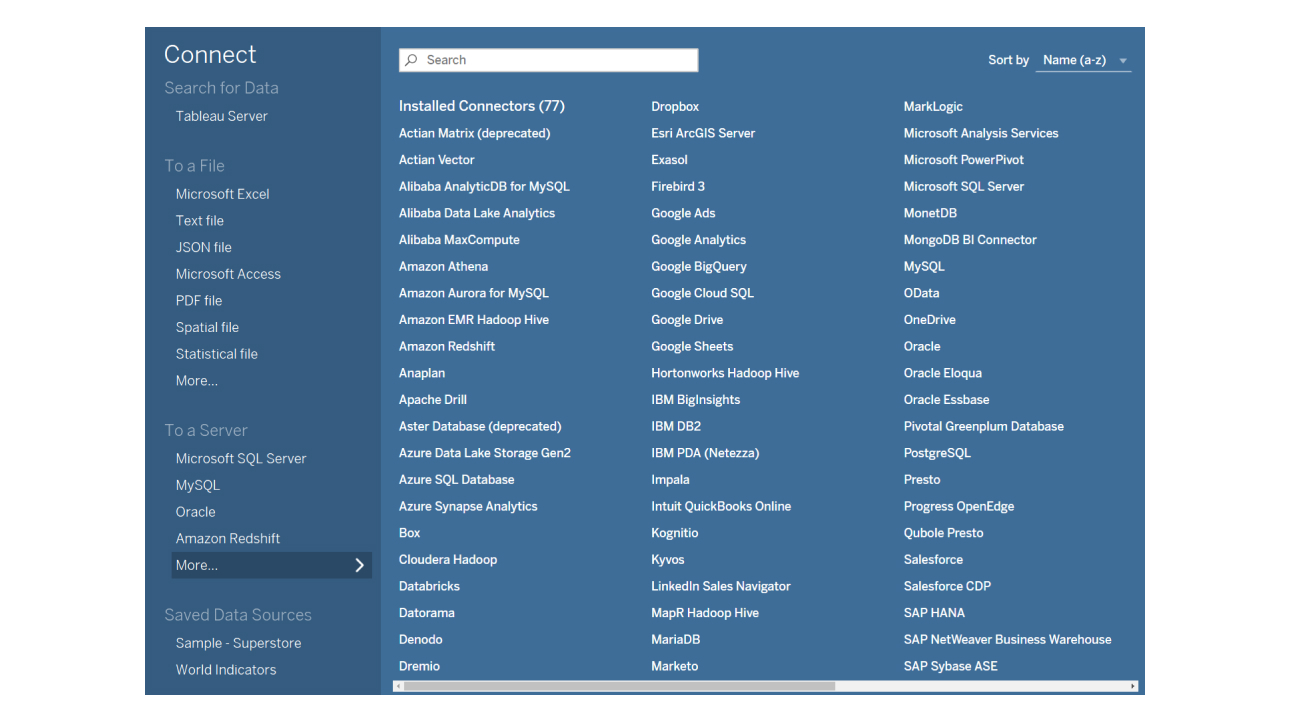This screenshot has width=1290, height=721.
Task: Choose MongoDB BI Connector
Action: pyautogui.click(x=970, y=240)
